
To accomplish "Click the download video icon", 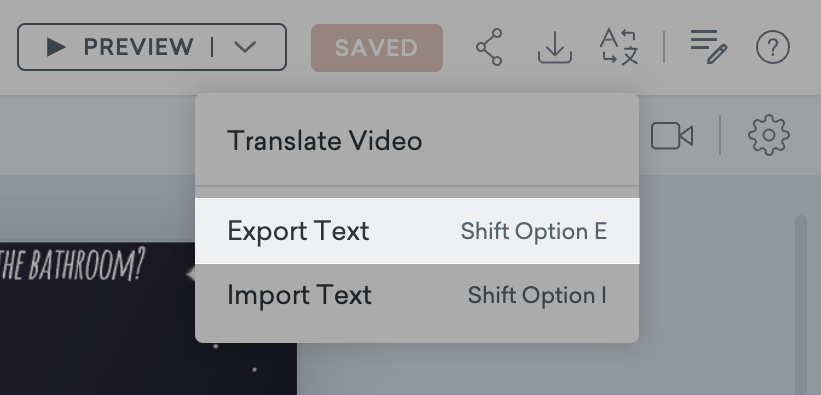I will [554, 48].
